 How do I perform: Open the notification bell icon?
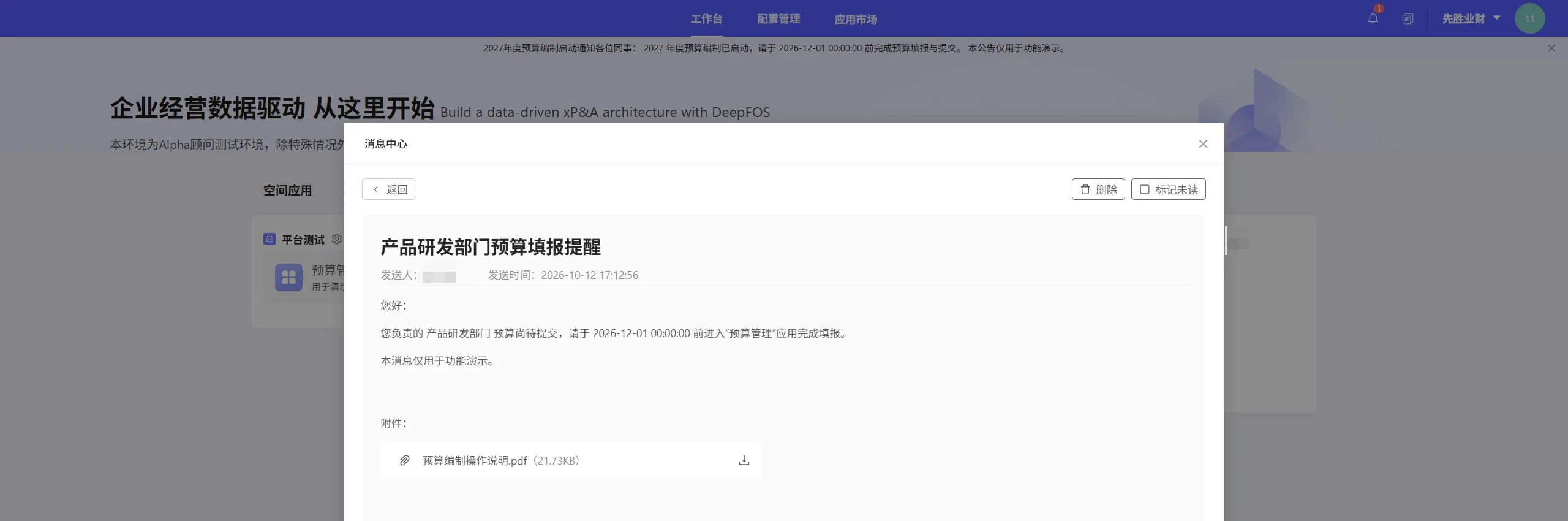pos(1373,18)
